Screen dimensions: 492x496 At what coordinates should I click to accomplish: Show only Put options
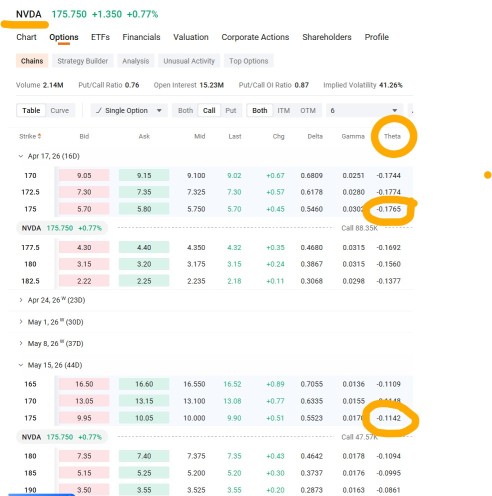tap(231, 110)
